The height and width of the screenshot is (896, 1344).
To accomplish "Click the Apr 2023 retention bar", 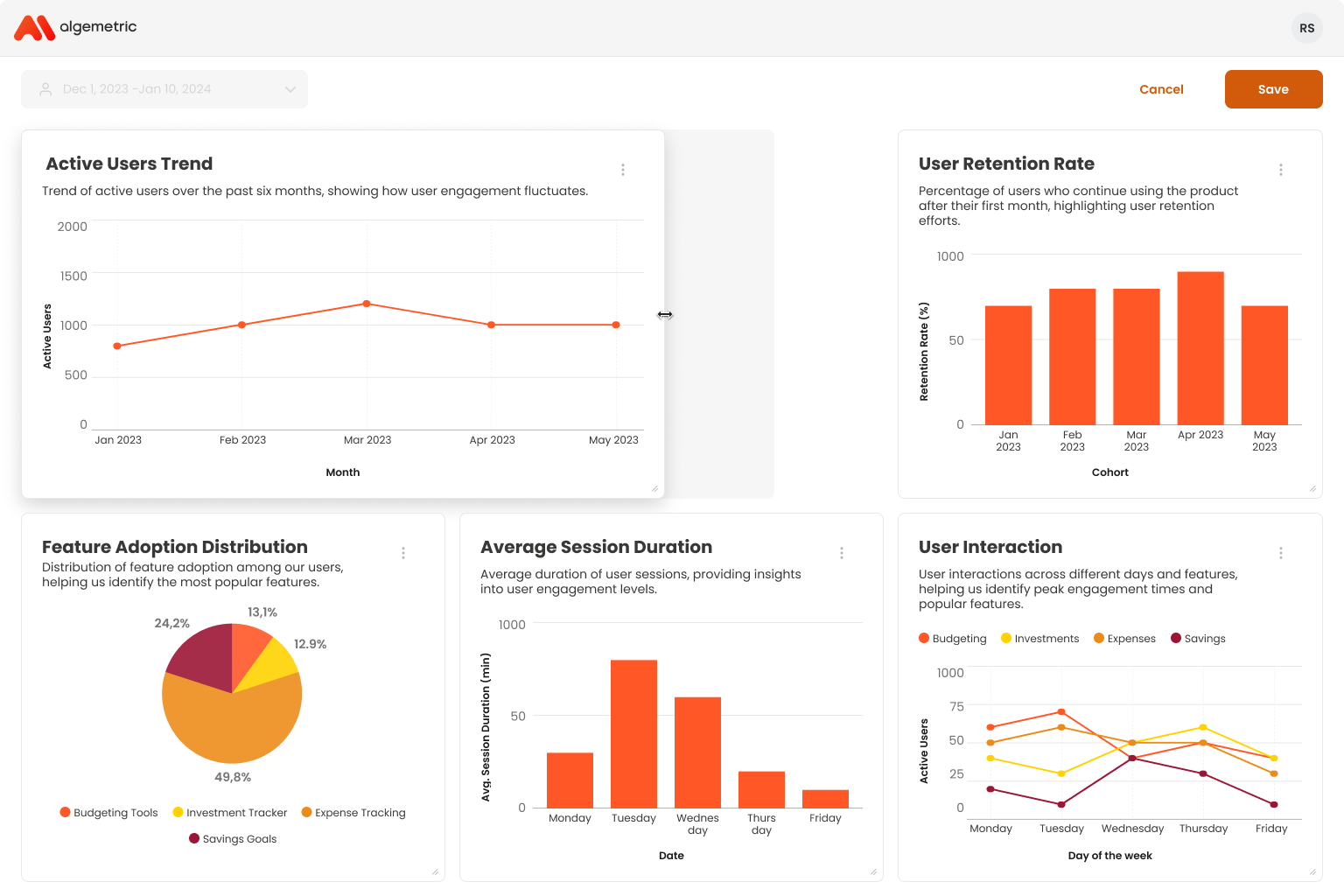I will tap(1200, 348).
